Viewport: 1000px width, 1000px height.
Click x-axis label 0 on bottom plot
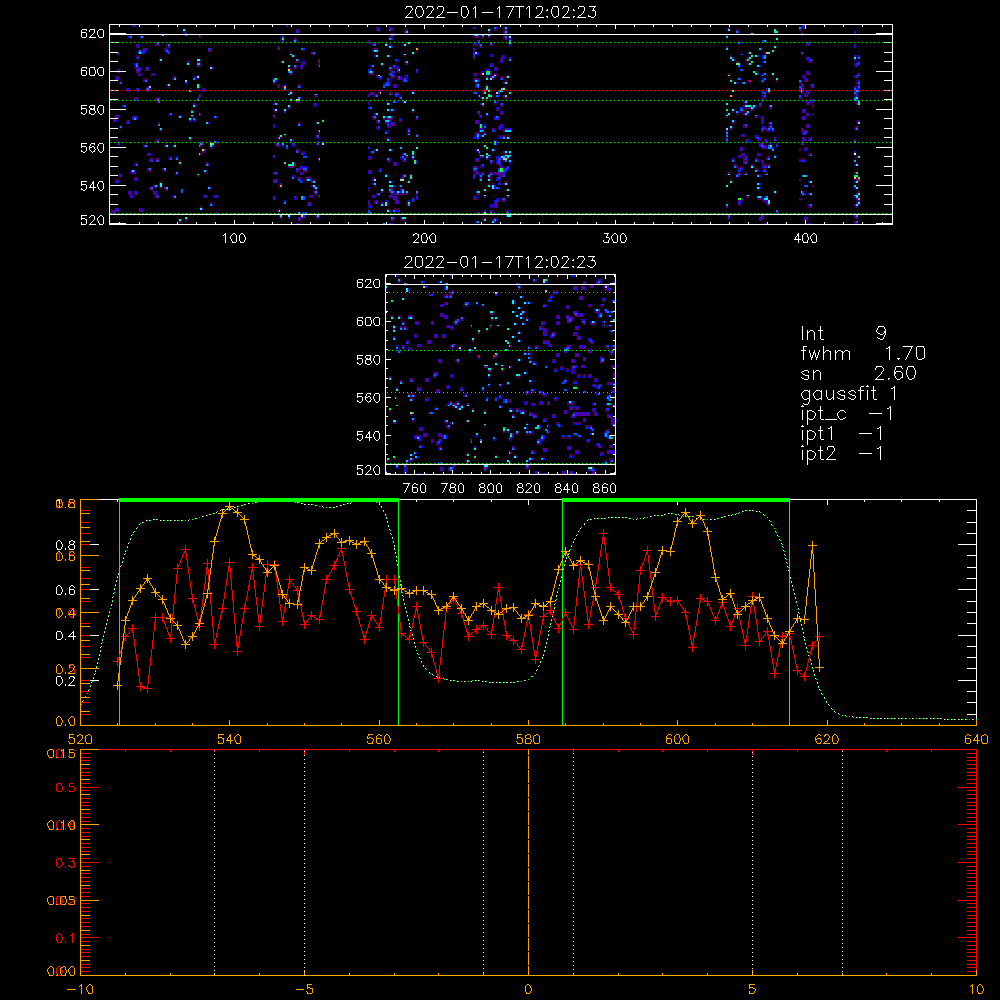[x=528, y=990]
